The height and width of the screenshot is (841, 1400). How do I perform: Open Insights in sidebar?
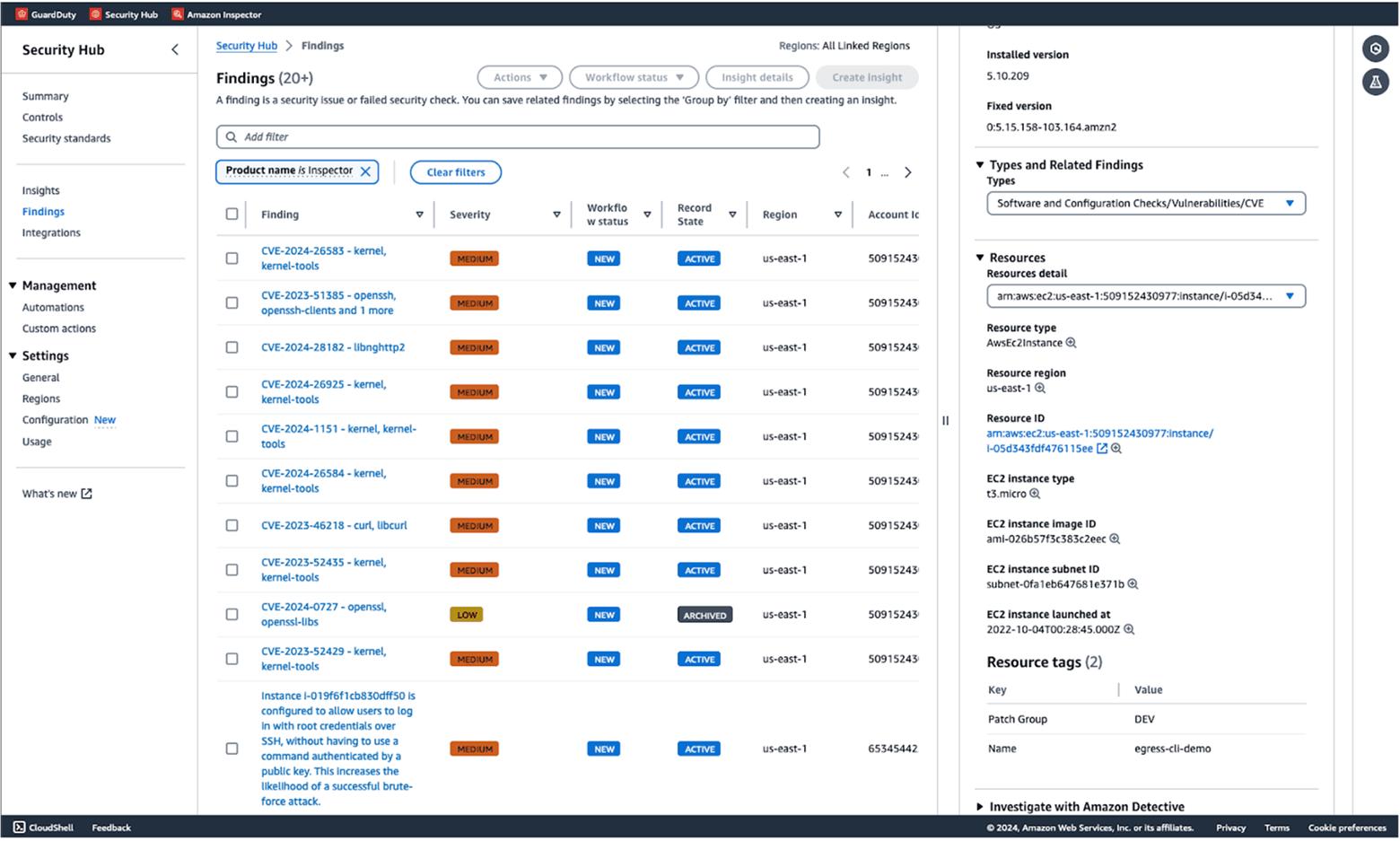41,190
